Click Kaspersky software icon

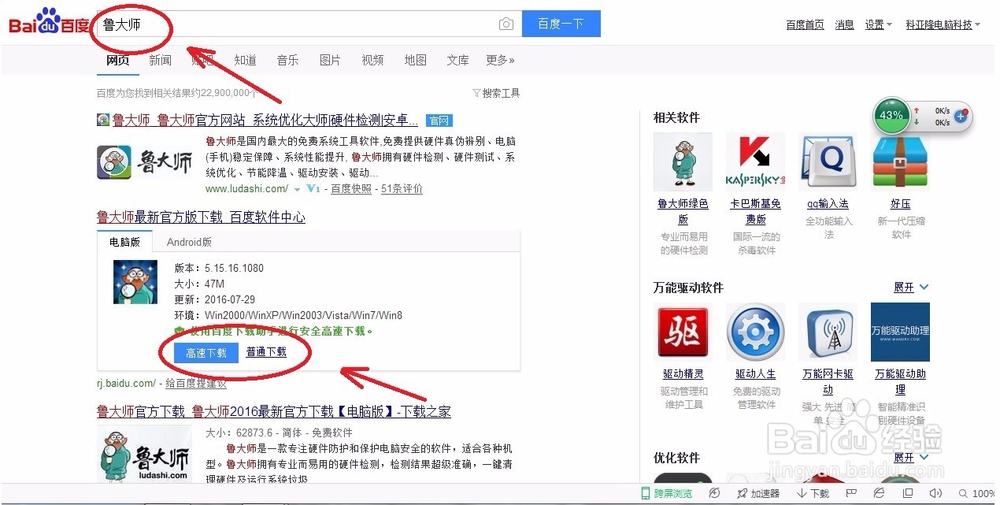[x=755, y=161]
